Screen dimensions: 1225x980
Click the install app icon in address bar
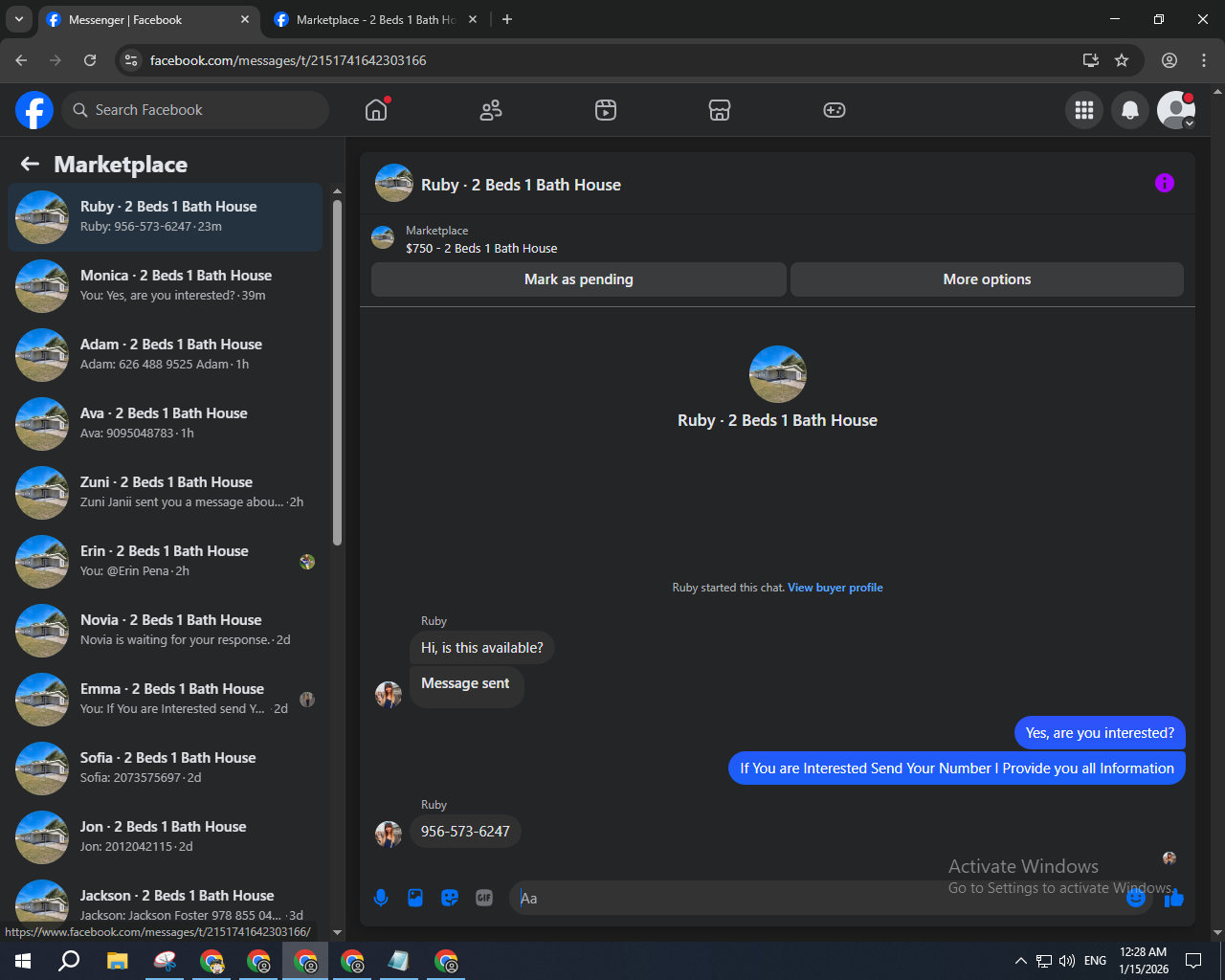[1091, 60]
